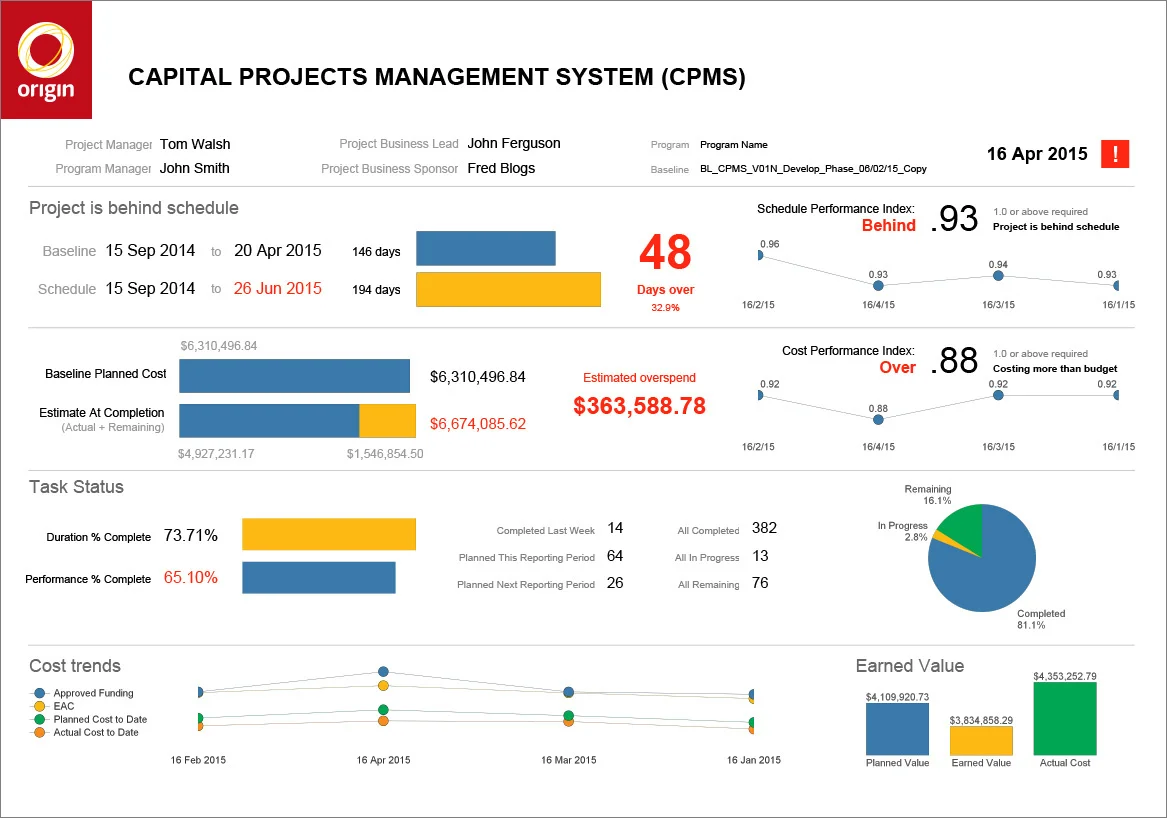Click the Schedule Performance Index .93 value
This screenshot has height=818, width=1167.
[x=953, y=218]
